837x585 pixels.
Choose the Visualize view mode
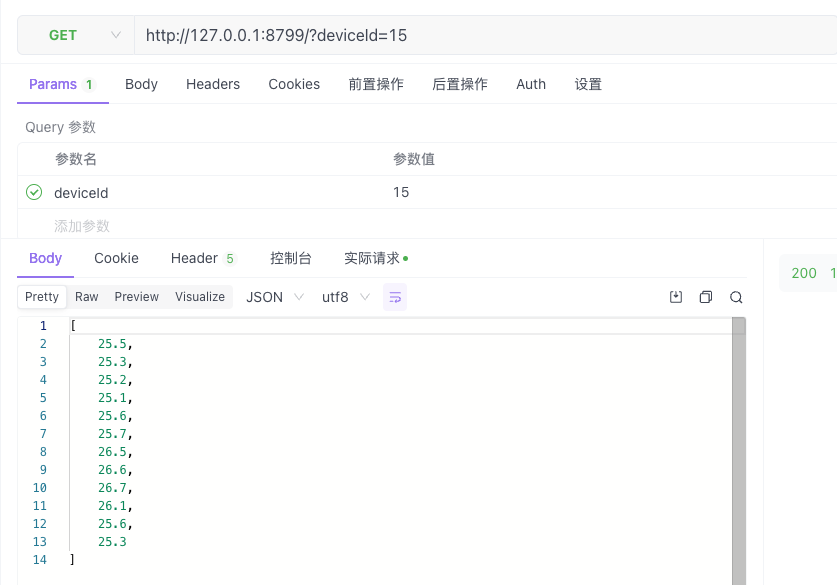[x=200, y=297]
